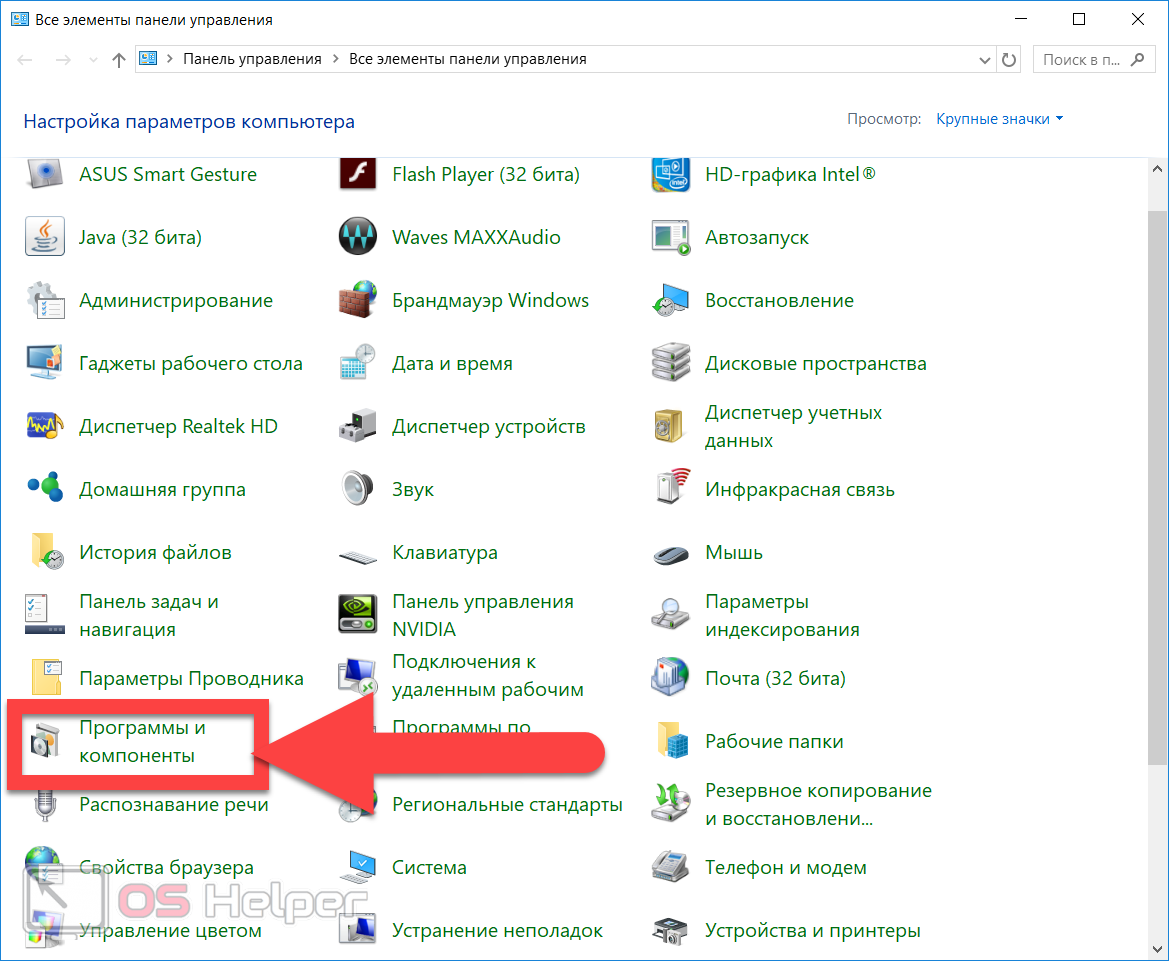Screen dimensions: 1169x961
Task: Click the Up arrow navigation button
Action: (119, 60)
